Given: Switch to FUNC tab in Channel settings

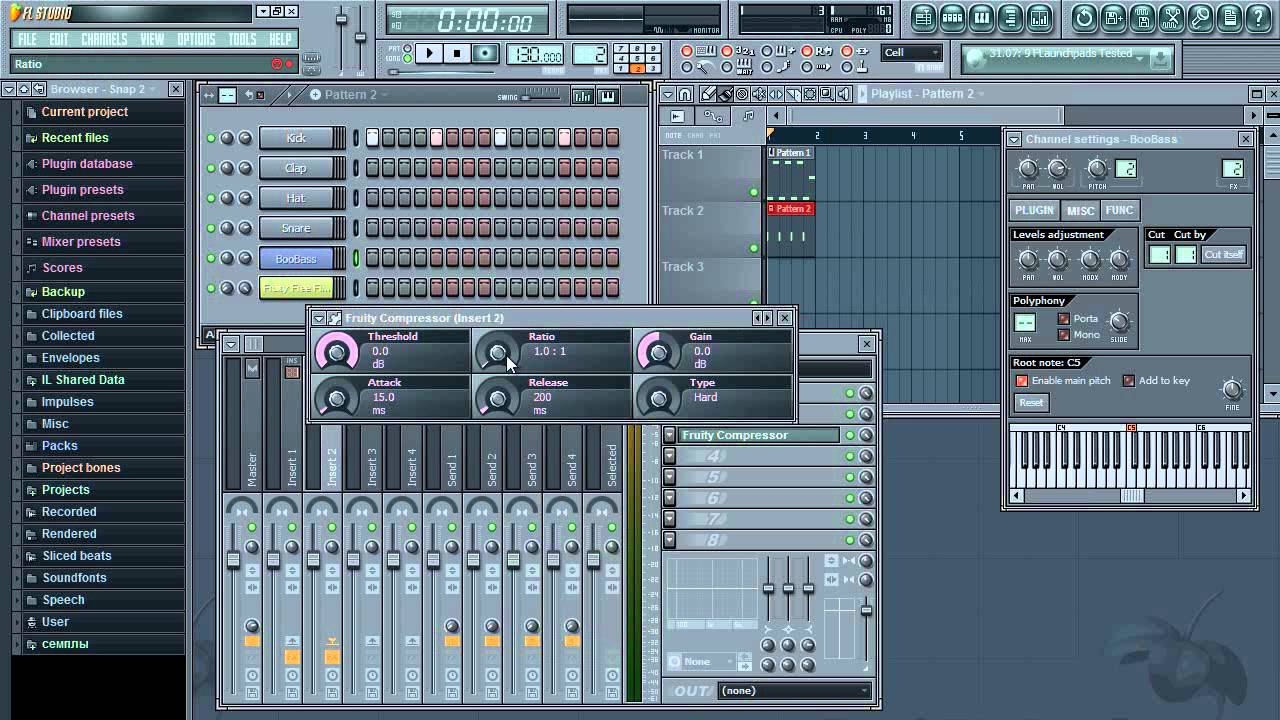Looking at the screenshot, I should 1119,210.
